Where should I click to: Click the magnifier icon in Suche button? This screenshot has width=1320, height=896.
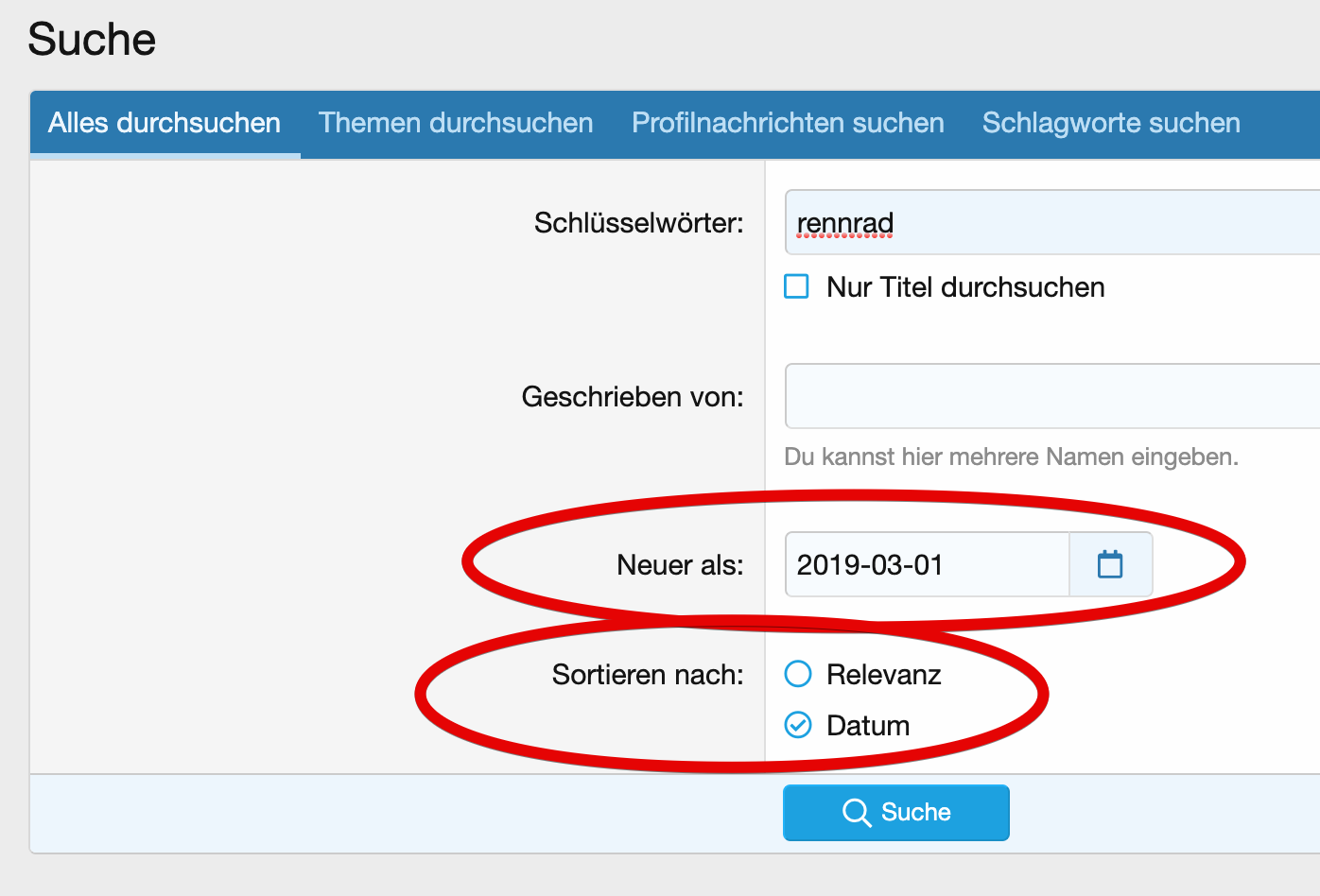[856, 813]
